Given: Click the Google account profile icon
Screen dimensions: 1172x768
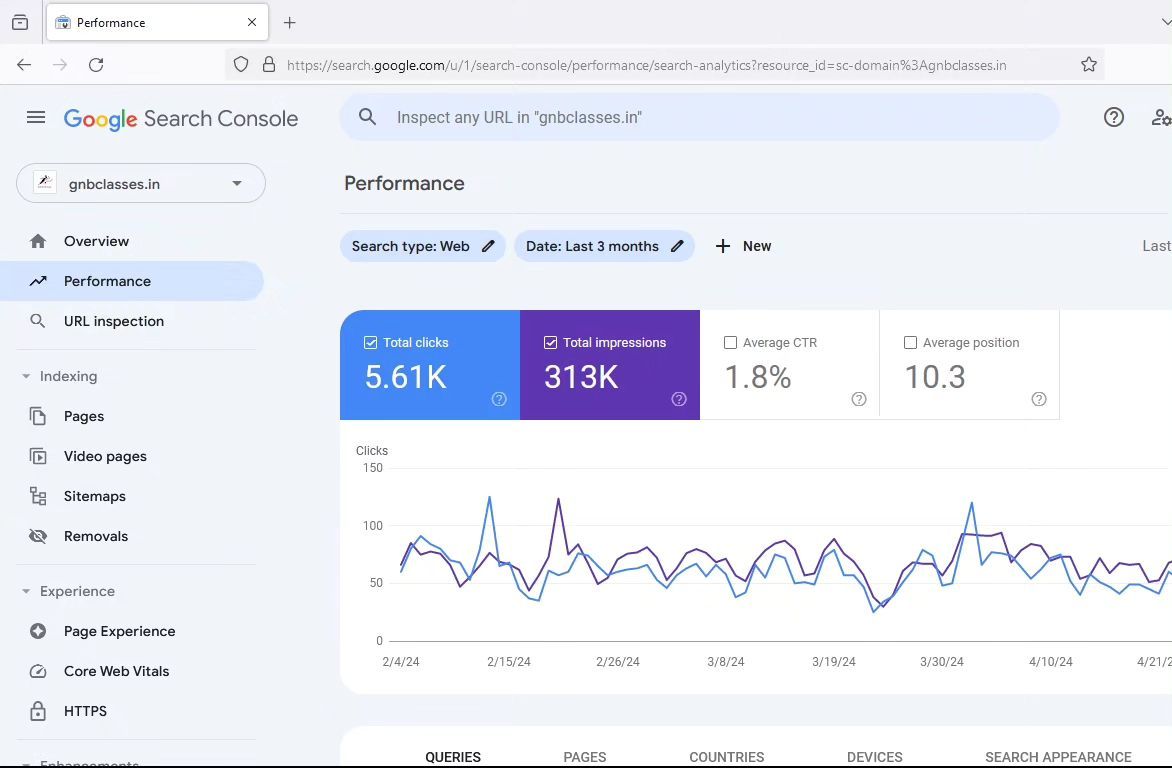Looking at the screenshot, I should coord(1160,117).
